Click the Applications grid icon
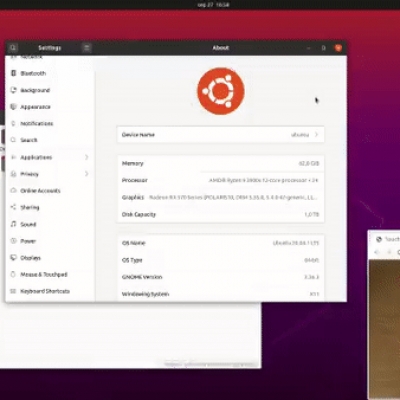 click(13, 157)
